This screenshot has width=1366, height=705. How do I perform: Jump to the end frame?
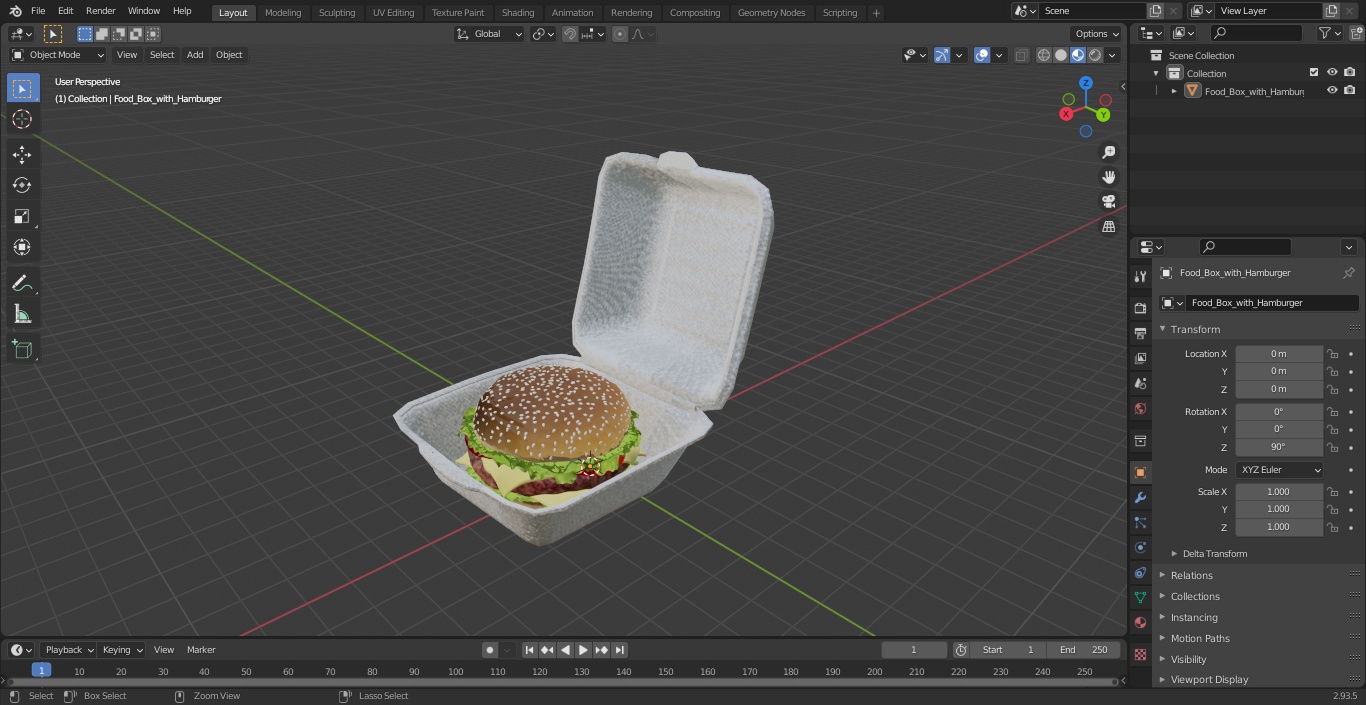point(619,650)
